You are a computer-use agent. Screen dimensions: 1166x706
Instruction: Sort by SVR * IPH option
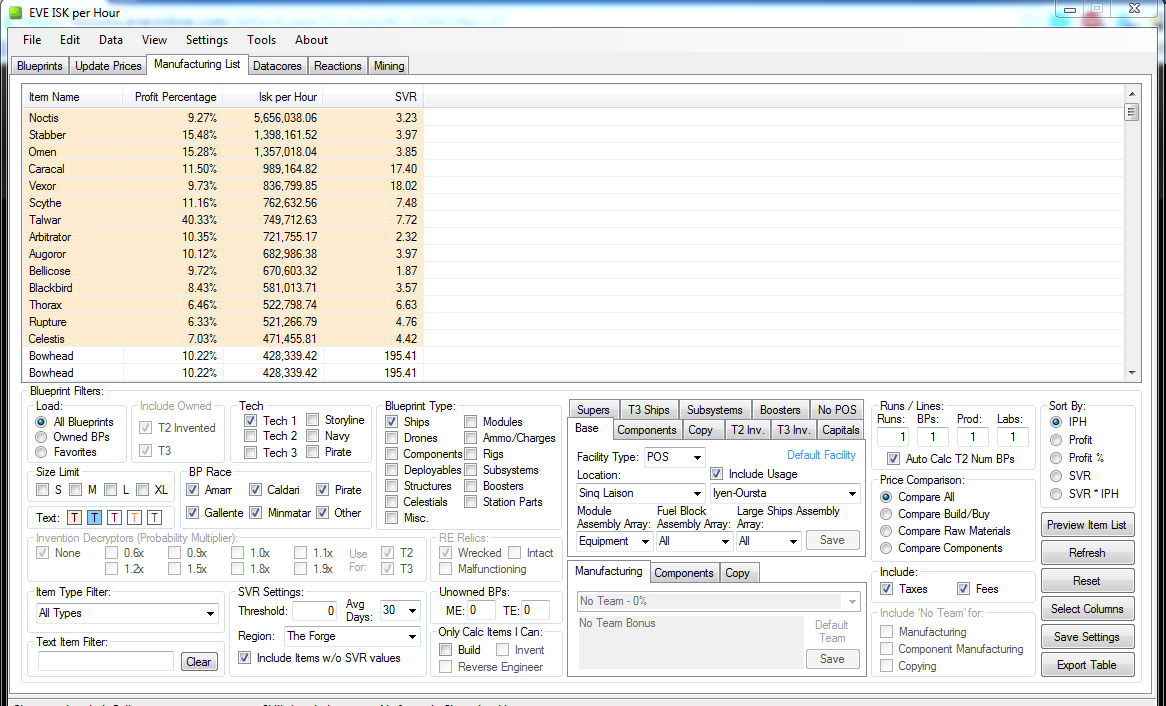point(1056,493)
